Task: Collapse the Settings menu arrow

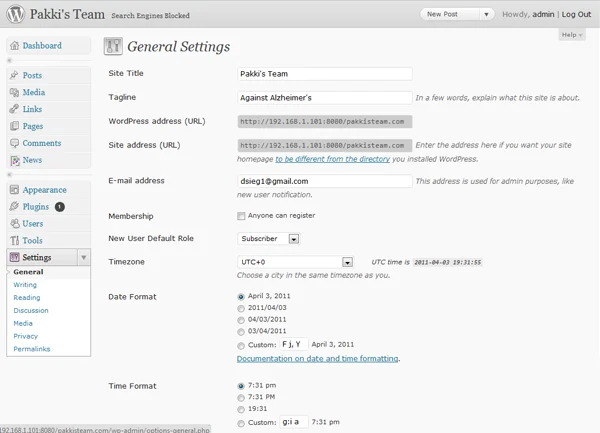Action: tap(84, 257)
